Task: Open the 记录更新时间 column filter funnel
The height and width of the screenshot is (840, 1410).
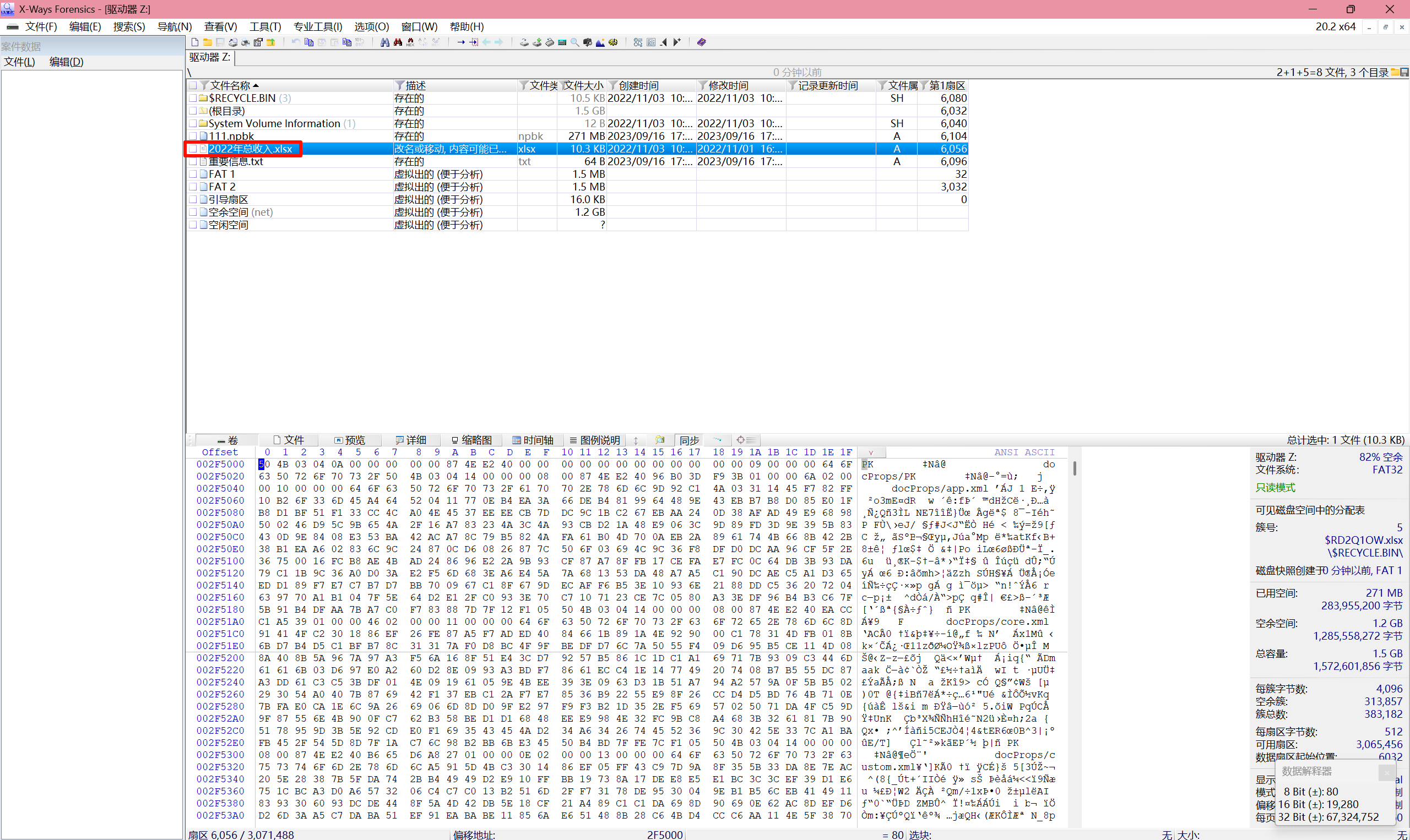Action: pyautogui.click(x=793, y=85)
